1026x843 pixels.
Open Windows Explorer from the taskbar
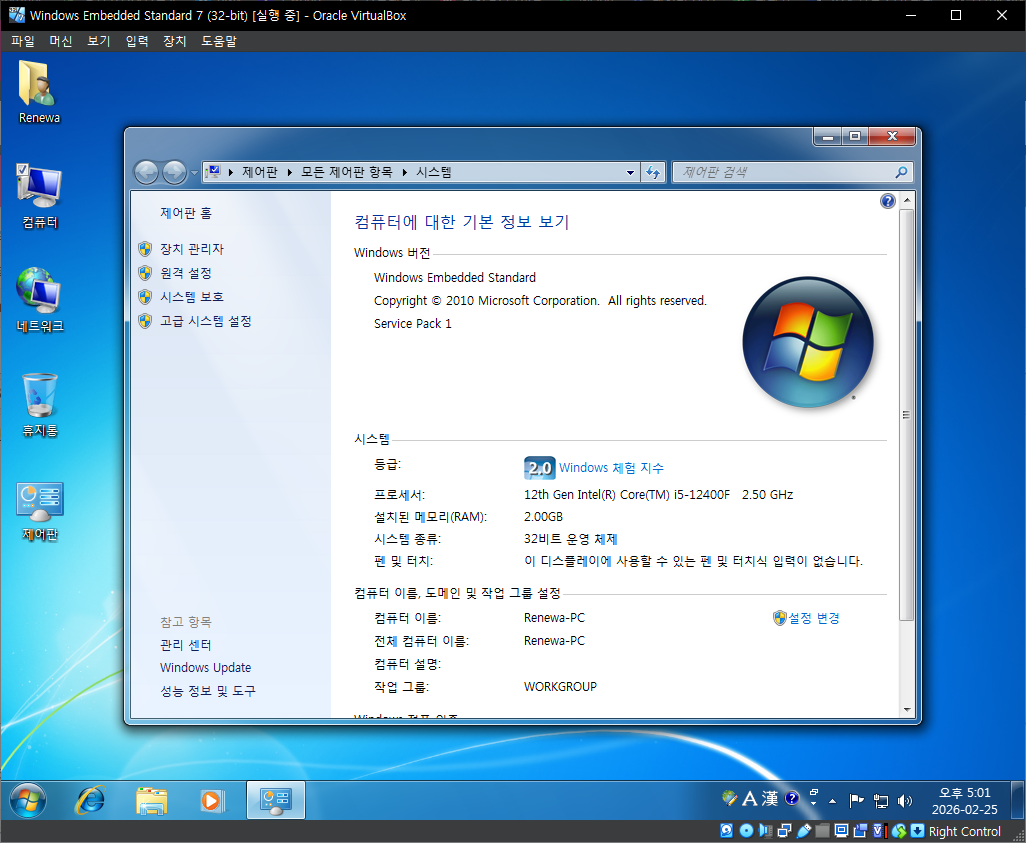pos(152,800)
